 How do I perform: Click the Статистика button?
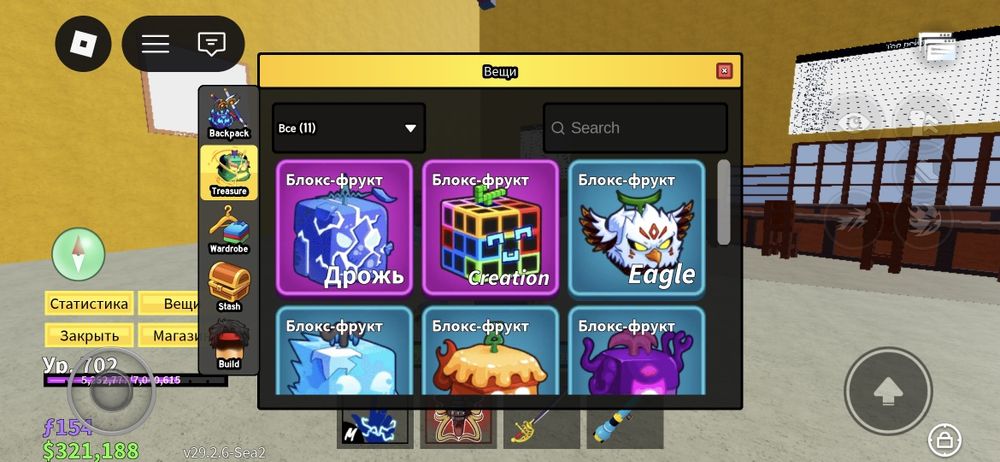coord(89,304)
